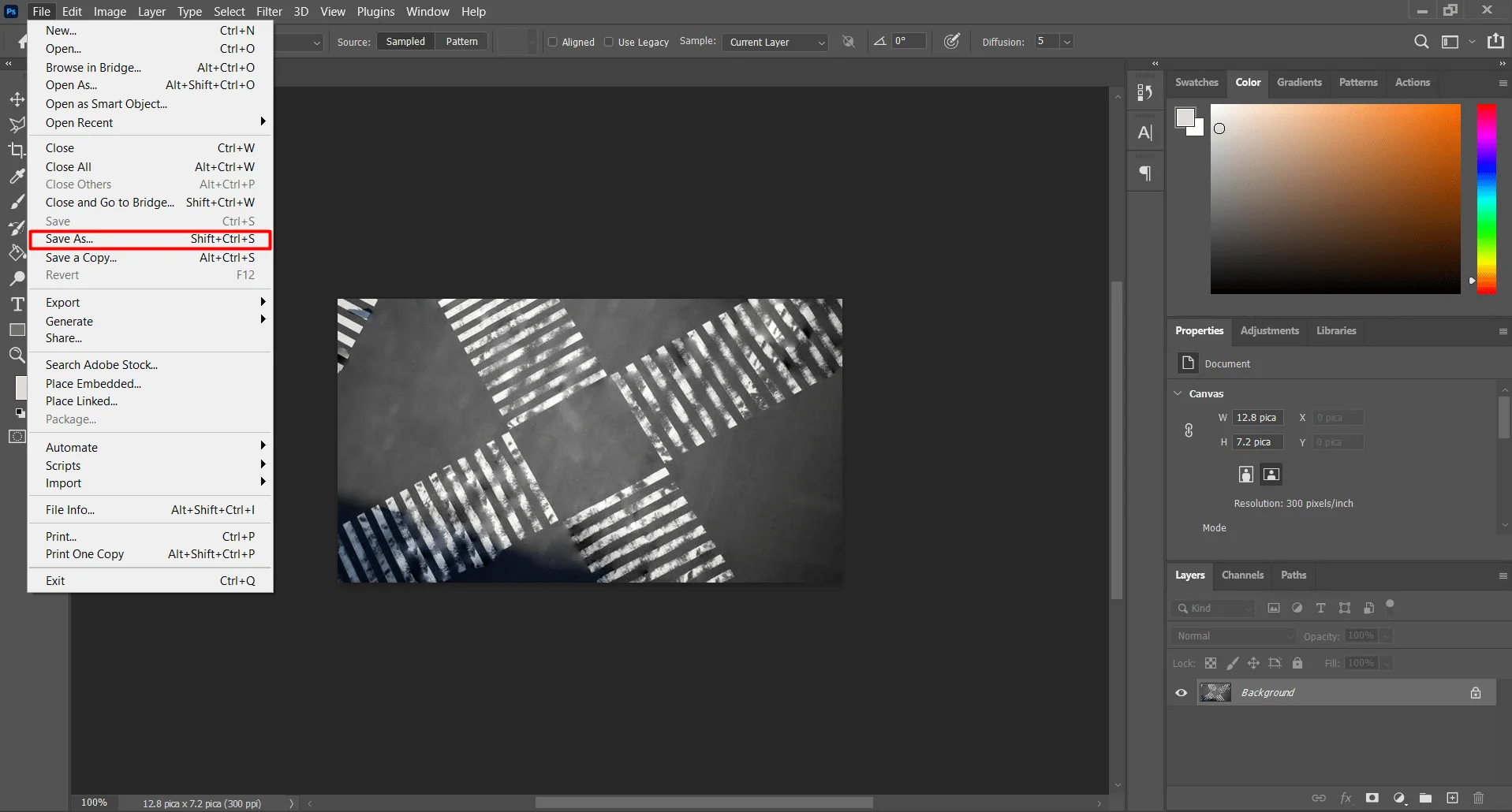Choose Save As... from the File menu

(150, 239)
